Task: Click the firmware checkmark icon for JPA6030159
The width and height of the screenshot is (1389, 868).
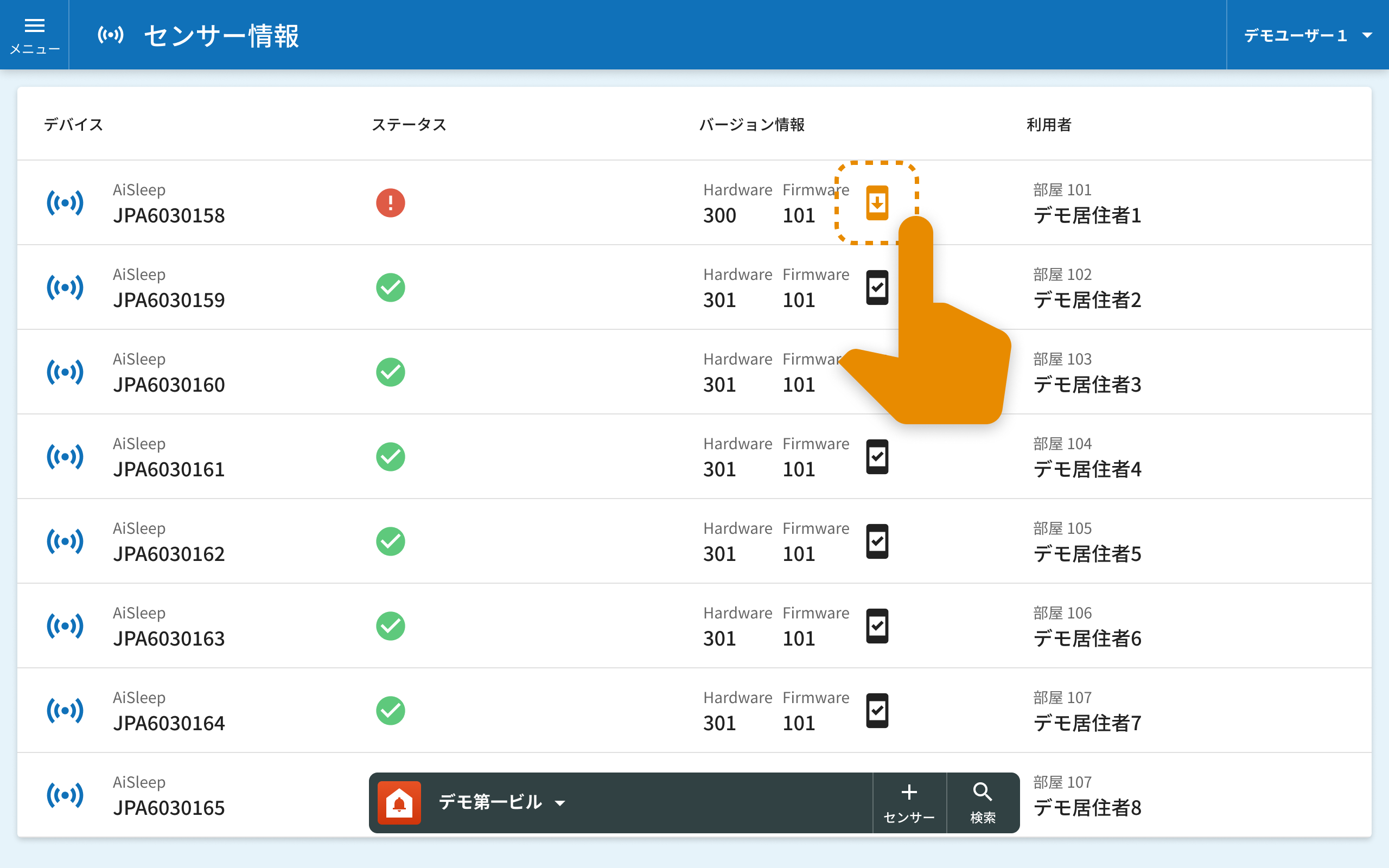Action: (x=876, y=287)
